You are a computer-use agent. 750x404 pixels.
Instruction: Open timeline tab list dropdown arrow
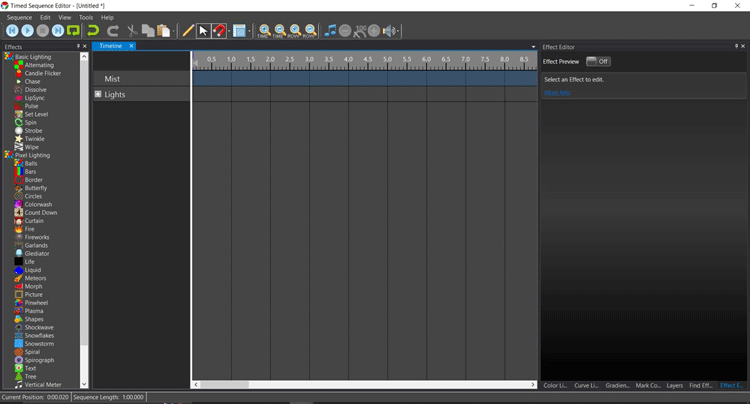[x=533, y=47]
